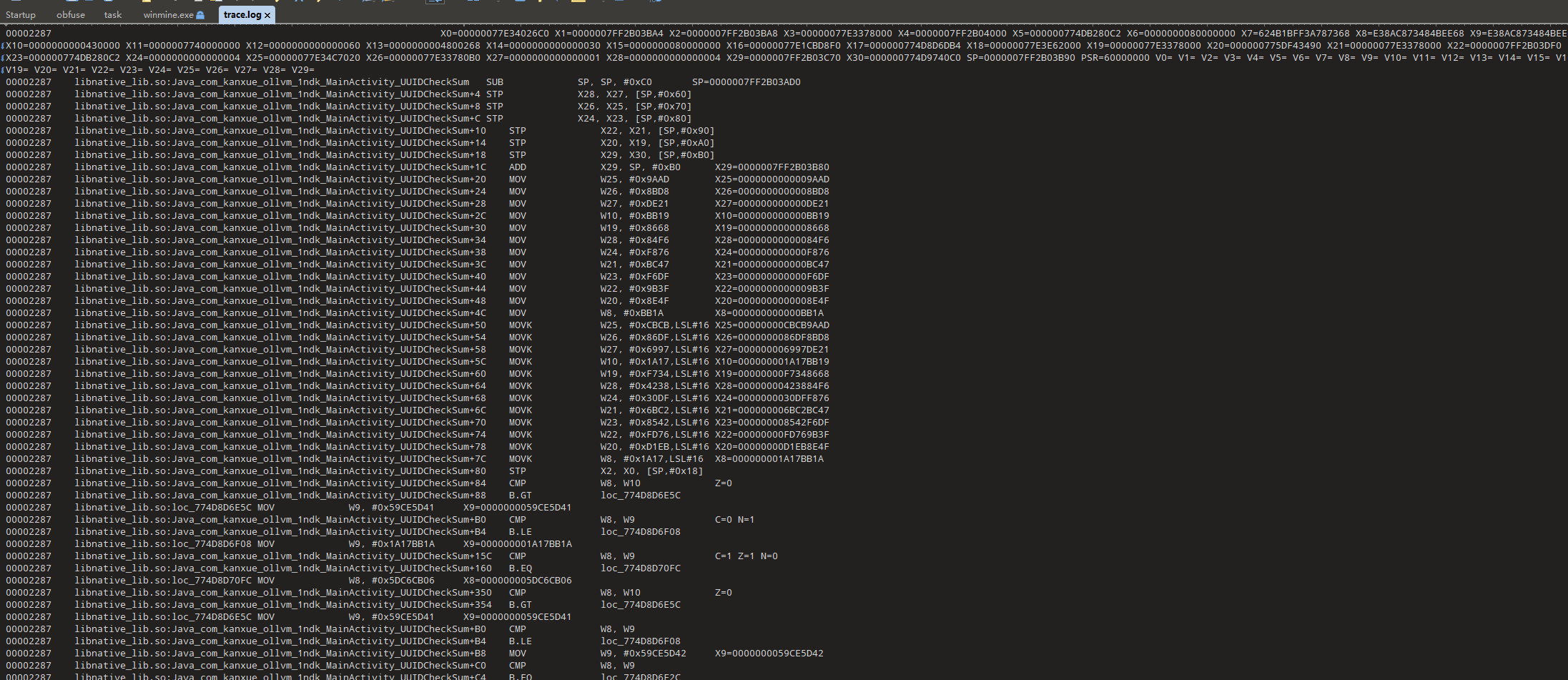This screenshot has height=680, width=1568.
Task: Click STP X2, X0, [SP,#0x18] operands
Action: (x=652, y=471)
